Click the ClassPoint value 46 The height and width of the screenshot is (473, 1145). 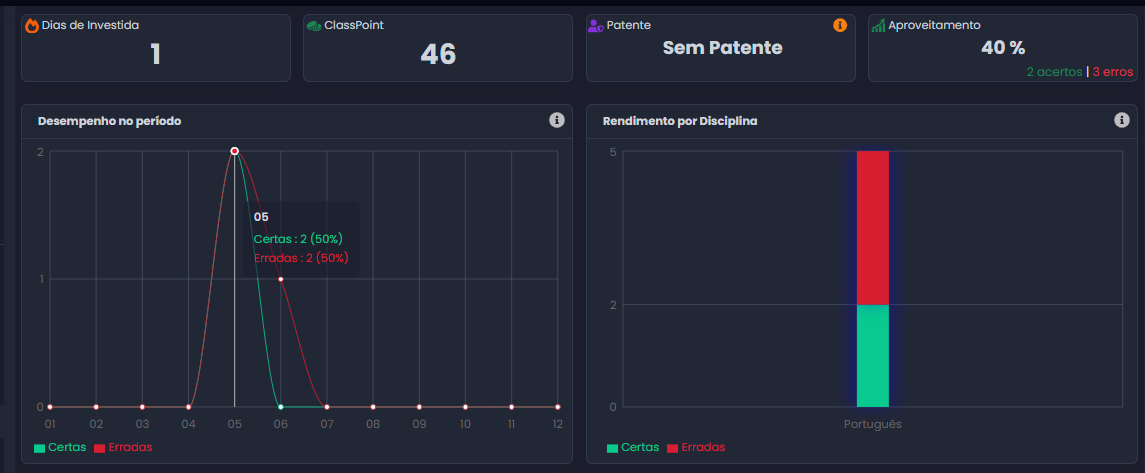pyautogui.click(x=438, y=54)
